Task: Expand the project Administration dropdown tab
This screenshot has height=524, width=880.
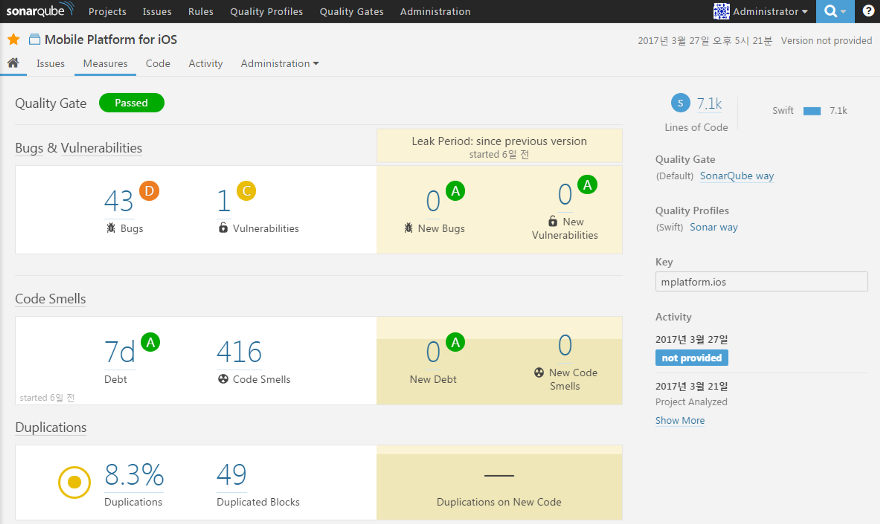Action: [x=279, y=63]
